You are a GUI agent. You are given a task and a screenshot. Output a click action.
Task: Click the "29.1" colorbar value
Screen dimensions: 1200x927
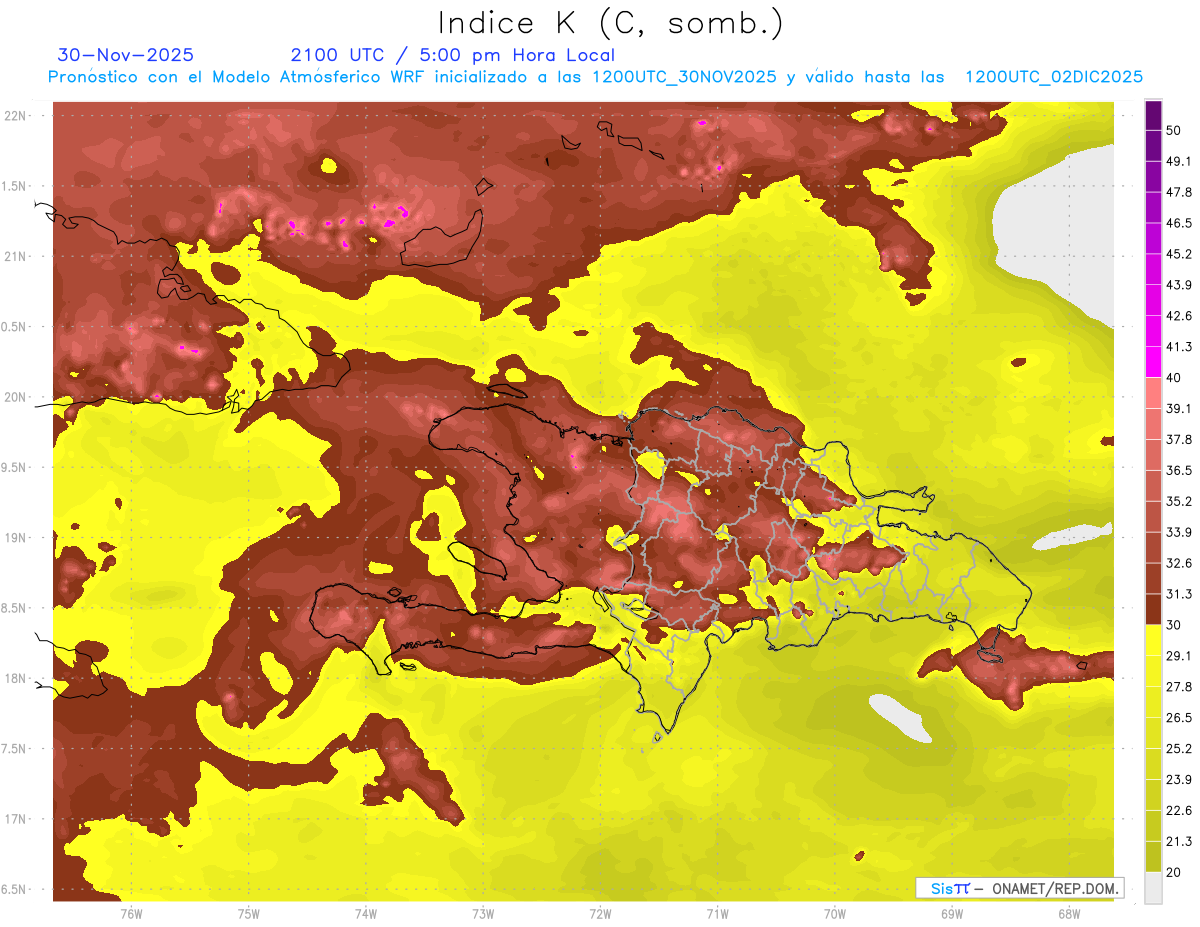coord(1179,656)
